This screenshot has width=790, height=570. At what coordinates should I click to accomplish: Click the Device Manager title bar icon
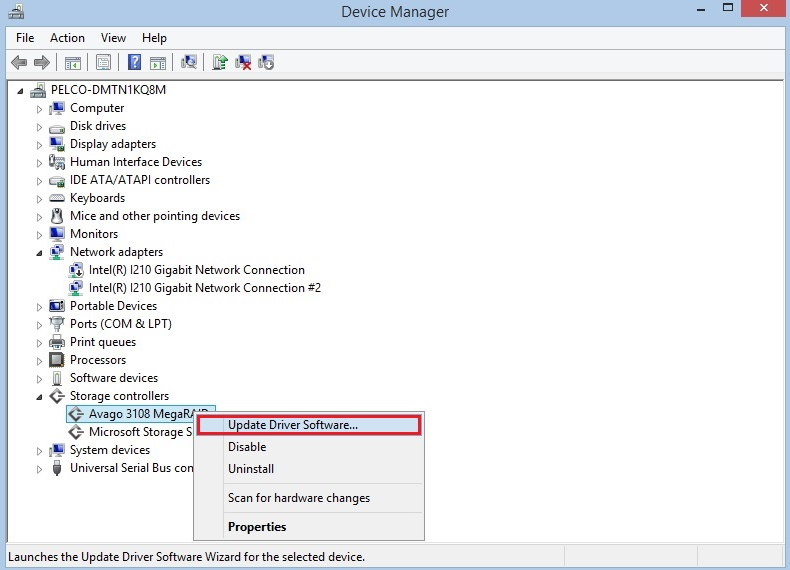point(16,11)
